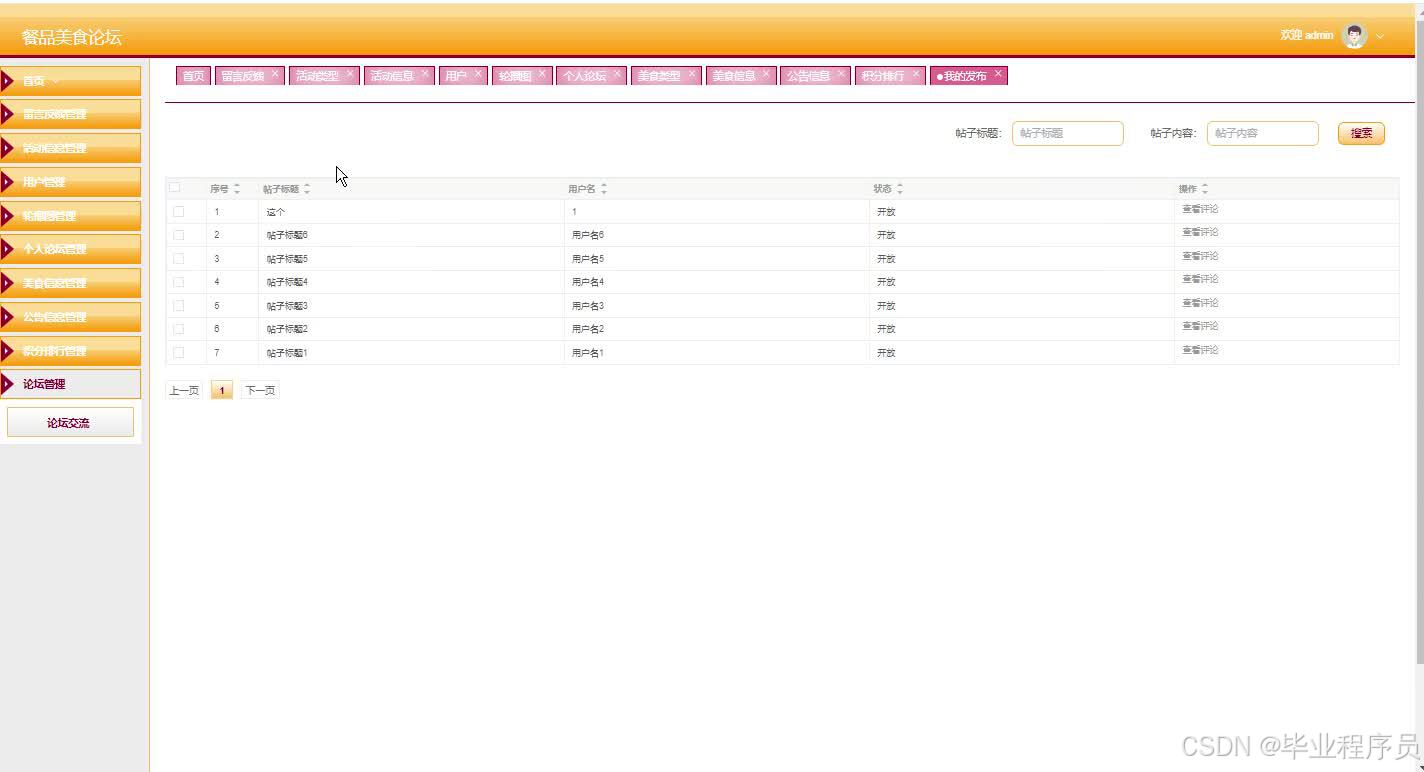
Task: Close the 留言反馈 tab with its X
Action: tap(275, 74)
